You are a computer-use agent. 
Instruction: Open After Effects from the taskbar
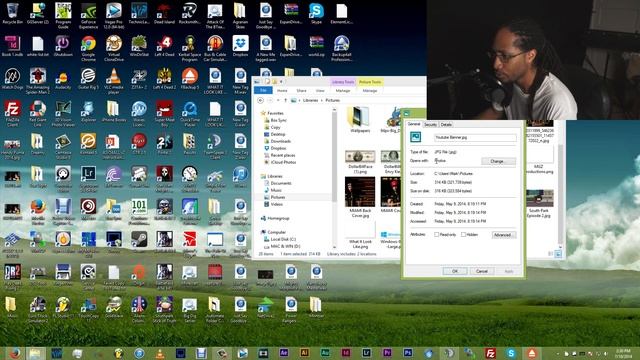click(284, 352)
